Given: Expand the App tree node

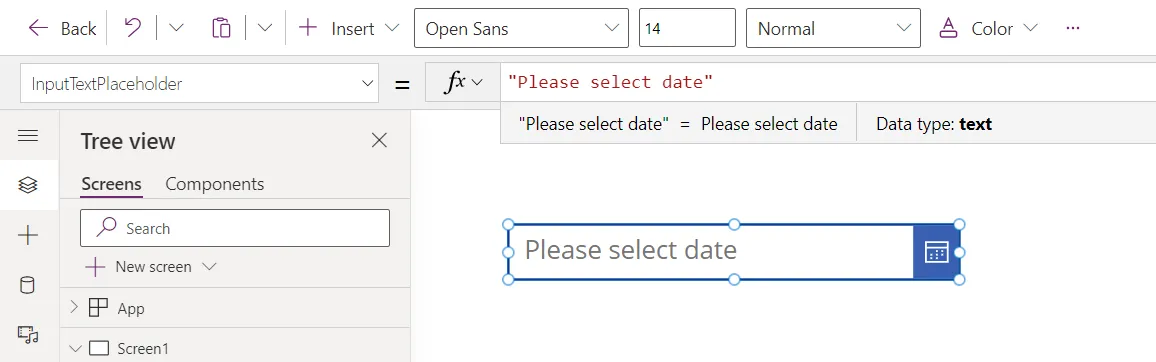Looking at the screenshot, I should 74,307.
